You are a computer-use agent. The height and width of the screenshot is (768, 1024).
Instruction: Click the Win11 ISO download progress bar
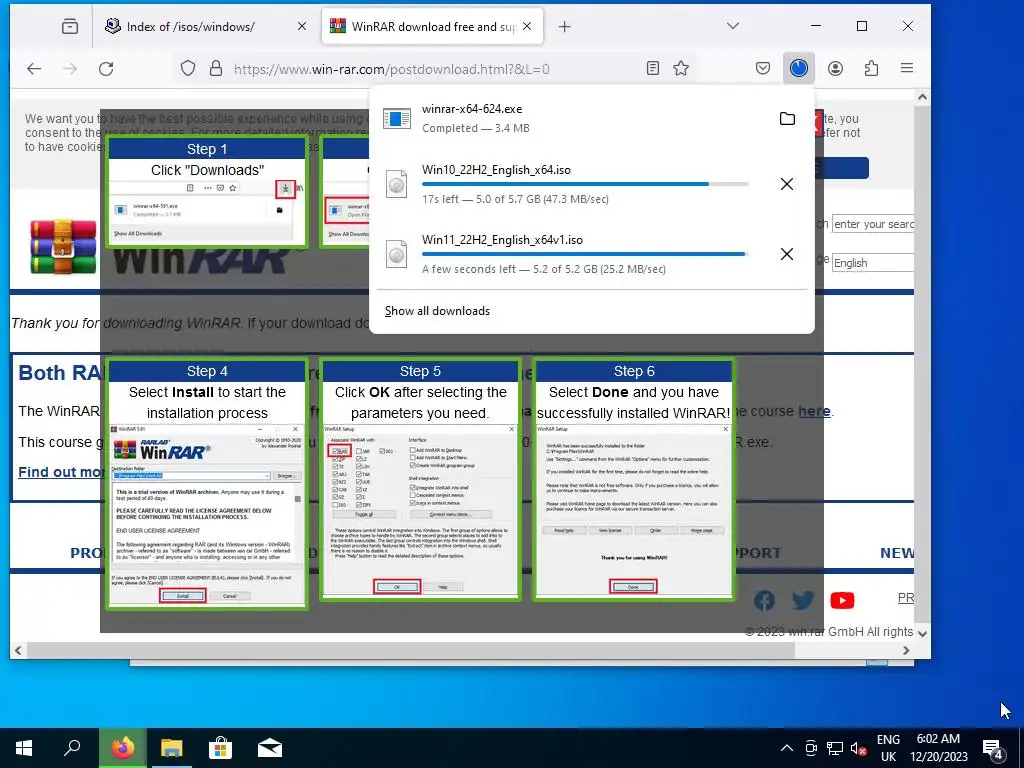pyautogui.click(x=585, y=254)
